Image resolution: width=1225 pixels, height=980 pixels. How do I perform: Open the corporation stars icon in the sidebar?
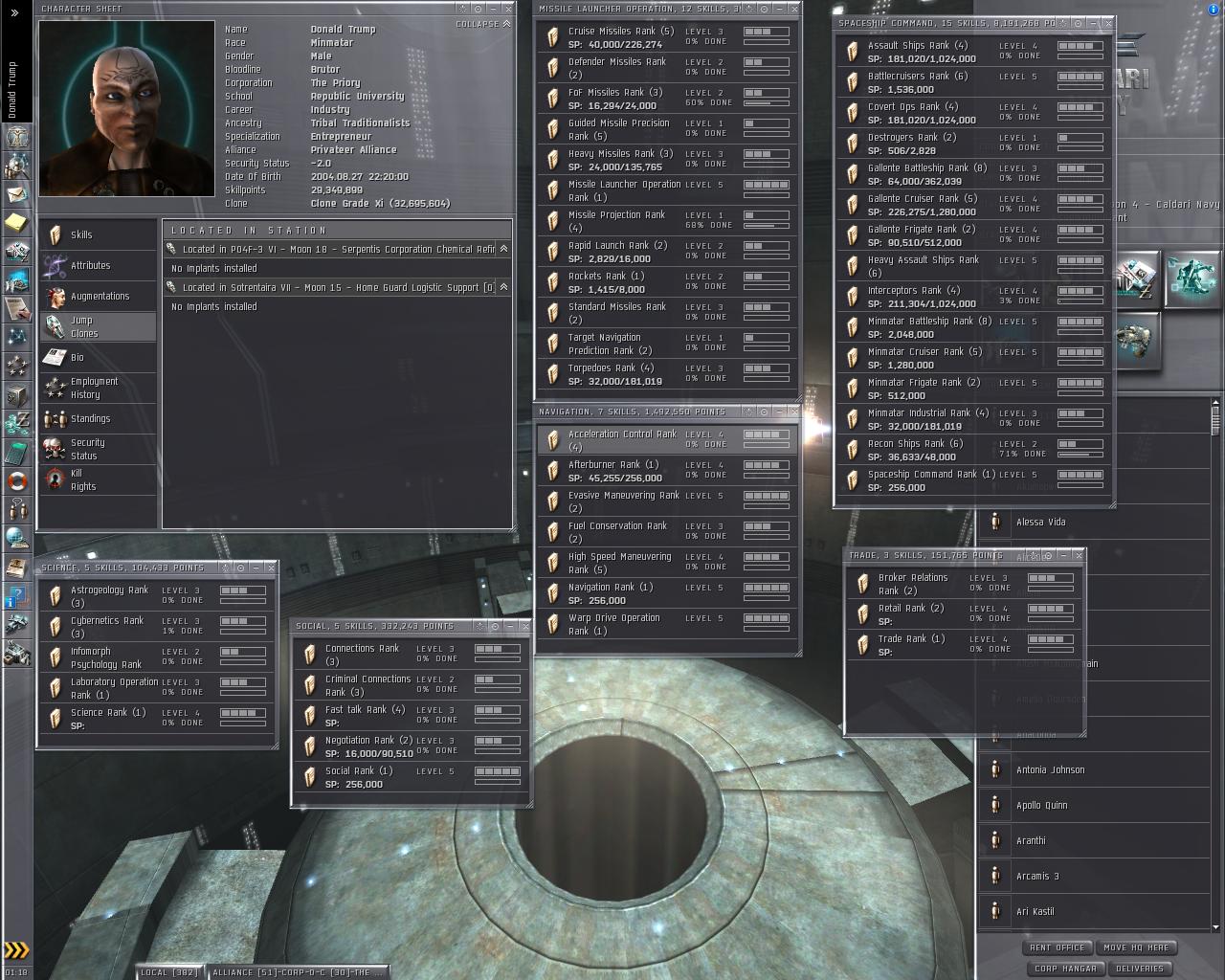tap(16, 366)
